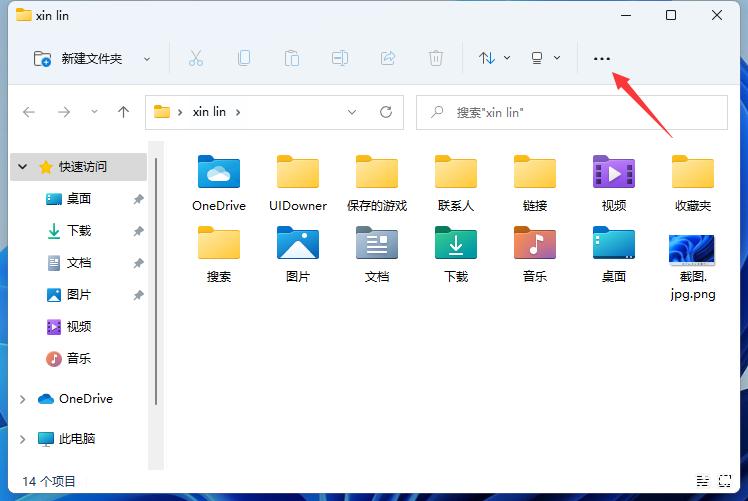Expand the OneDrive tree node
The width and height of the screenshot is (748, 501).
click(x=22, y=399)
